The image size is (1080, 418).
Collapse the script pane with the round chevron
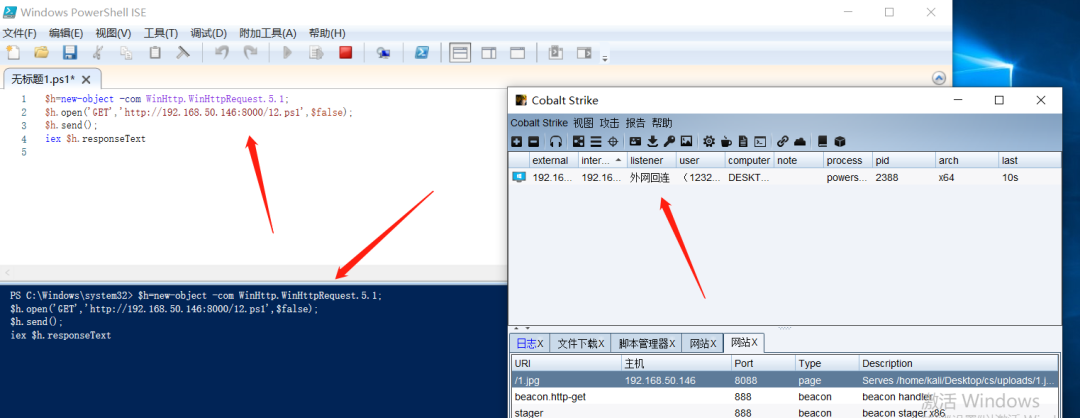pos(939,79)
